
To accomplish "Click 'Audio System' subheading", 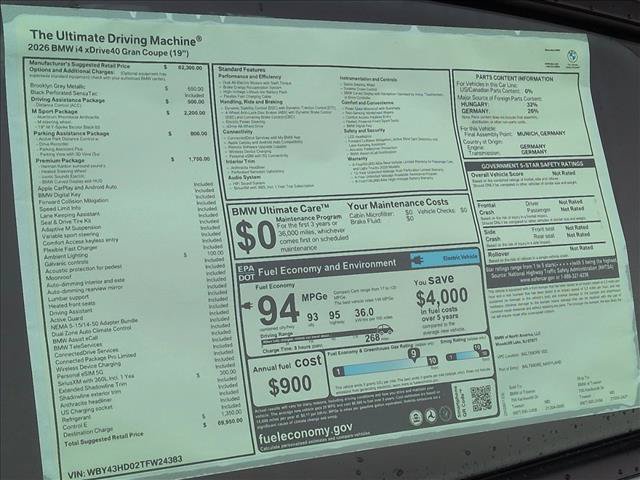I will click(244, 178).
